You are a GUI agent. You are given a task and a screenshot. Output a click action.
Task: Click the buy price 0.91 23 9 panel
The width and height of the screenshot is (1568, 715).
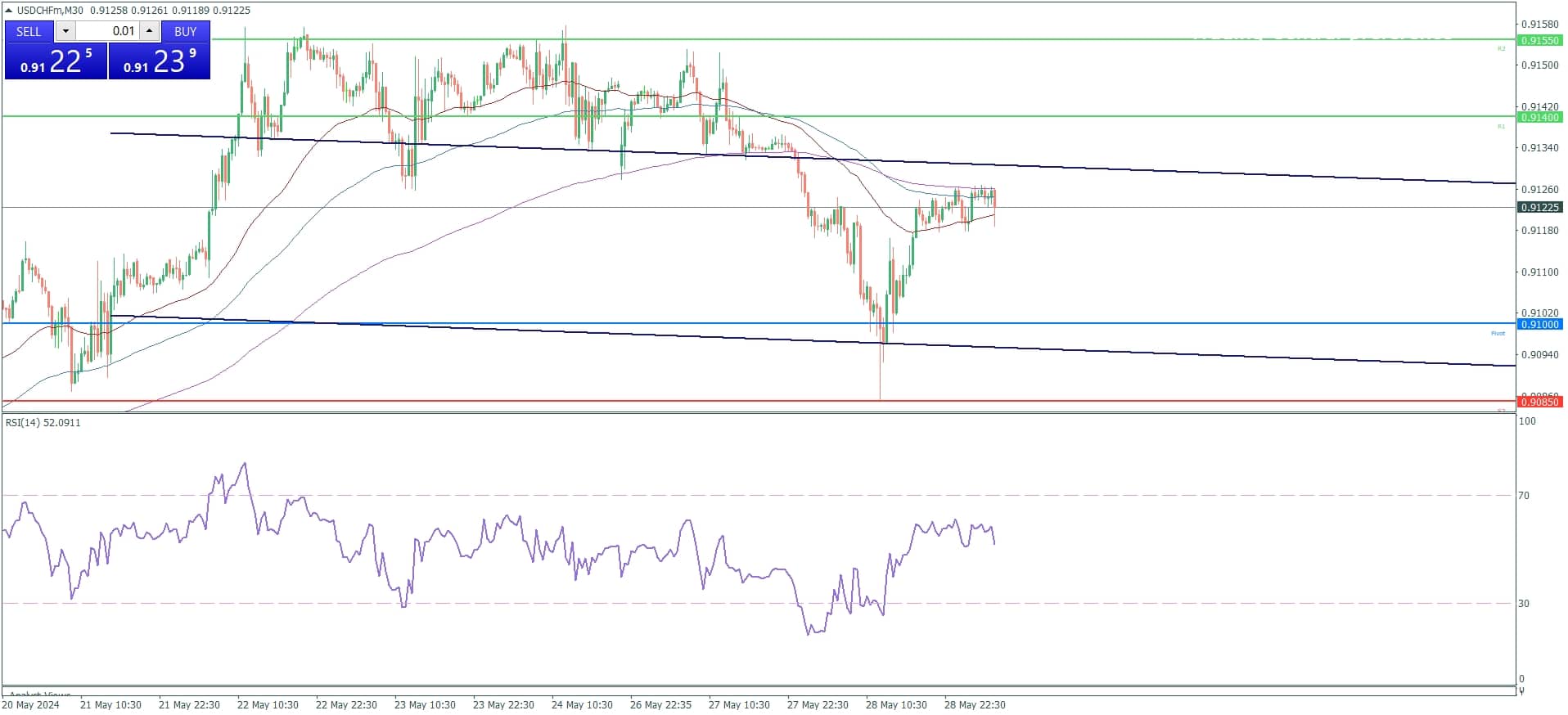pos(160,61)
